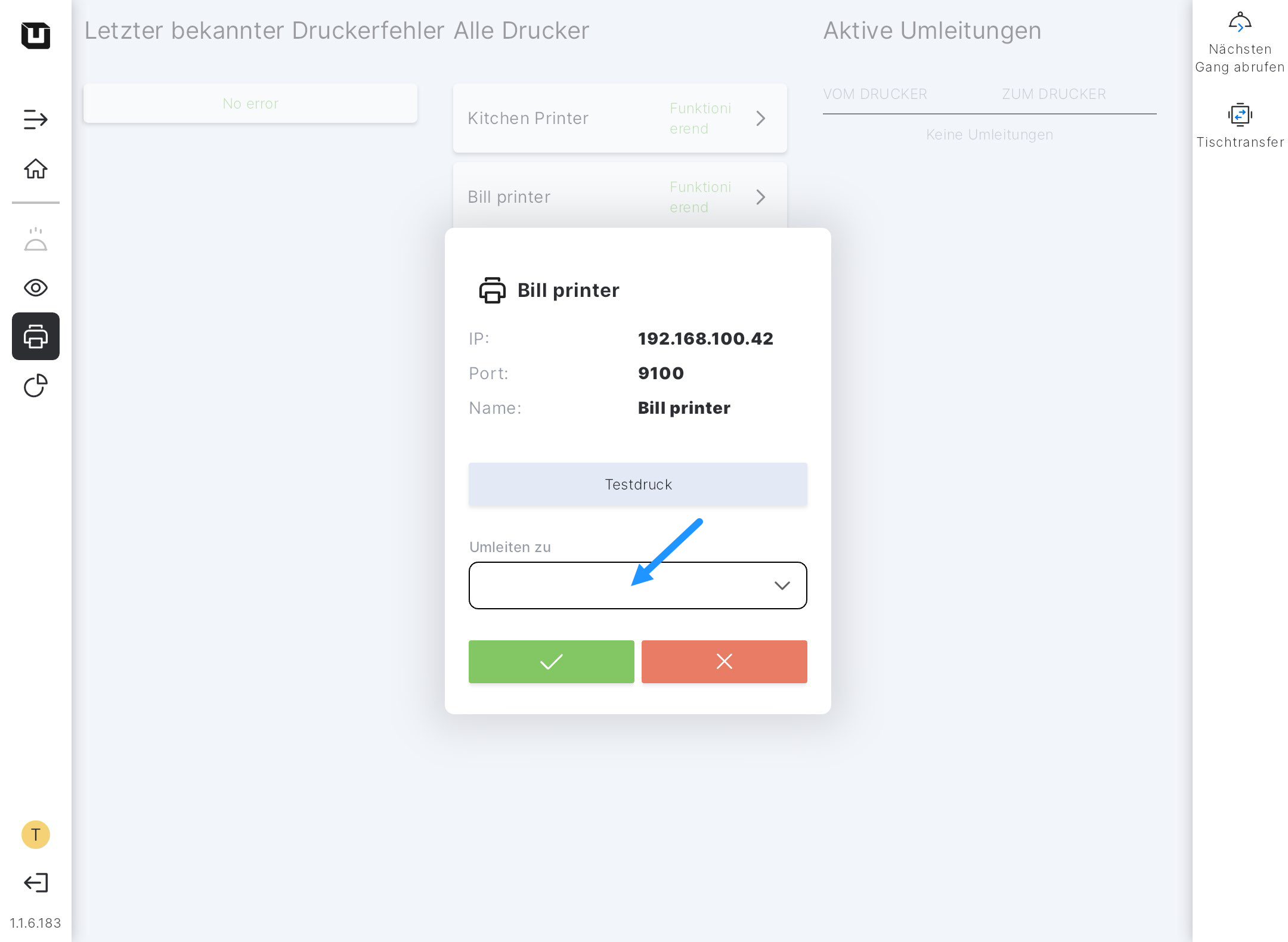Open the pie chart reports icon
The width and height of the screenshot is (1288, 942).
point(35,386)
